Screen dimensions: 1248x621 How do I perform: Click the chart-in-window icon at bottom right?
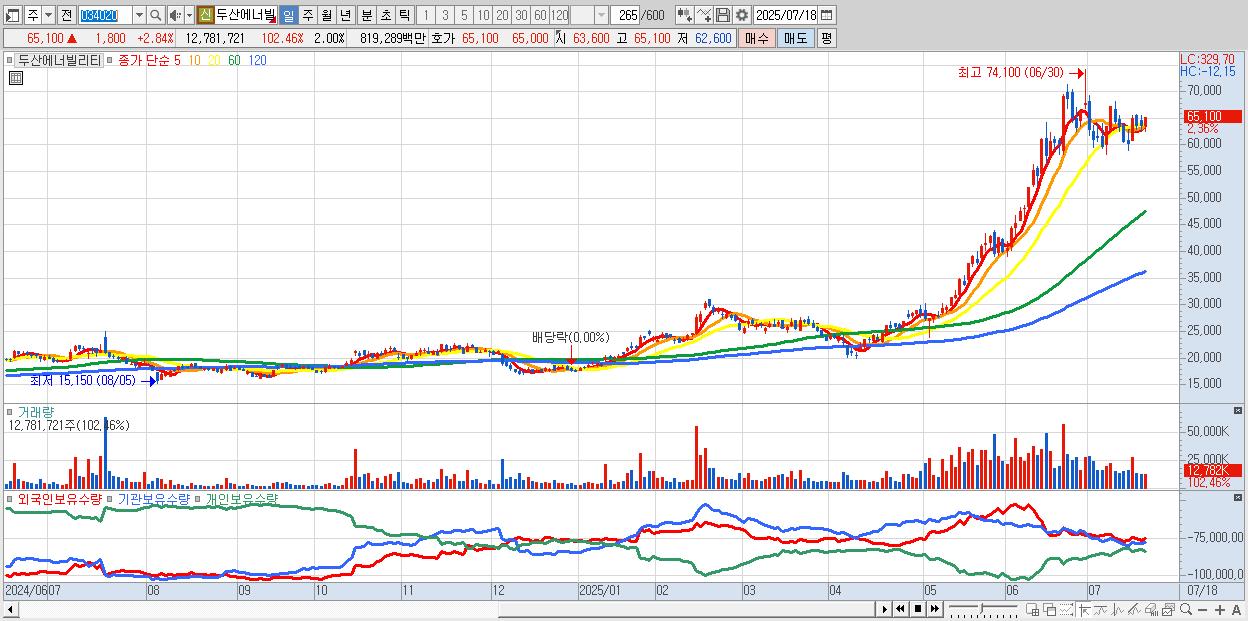1168,610
